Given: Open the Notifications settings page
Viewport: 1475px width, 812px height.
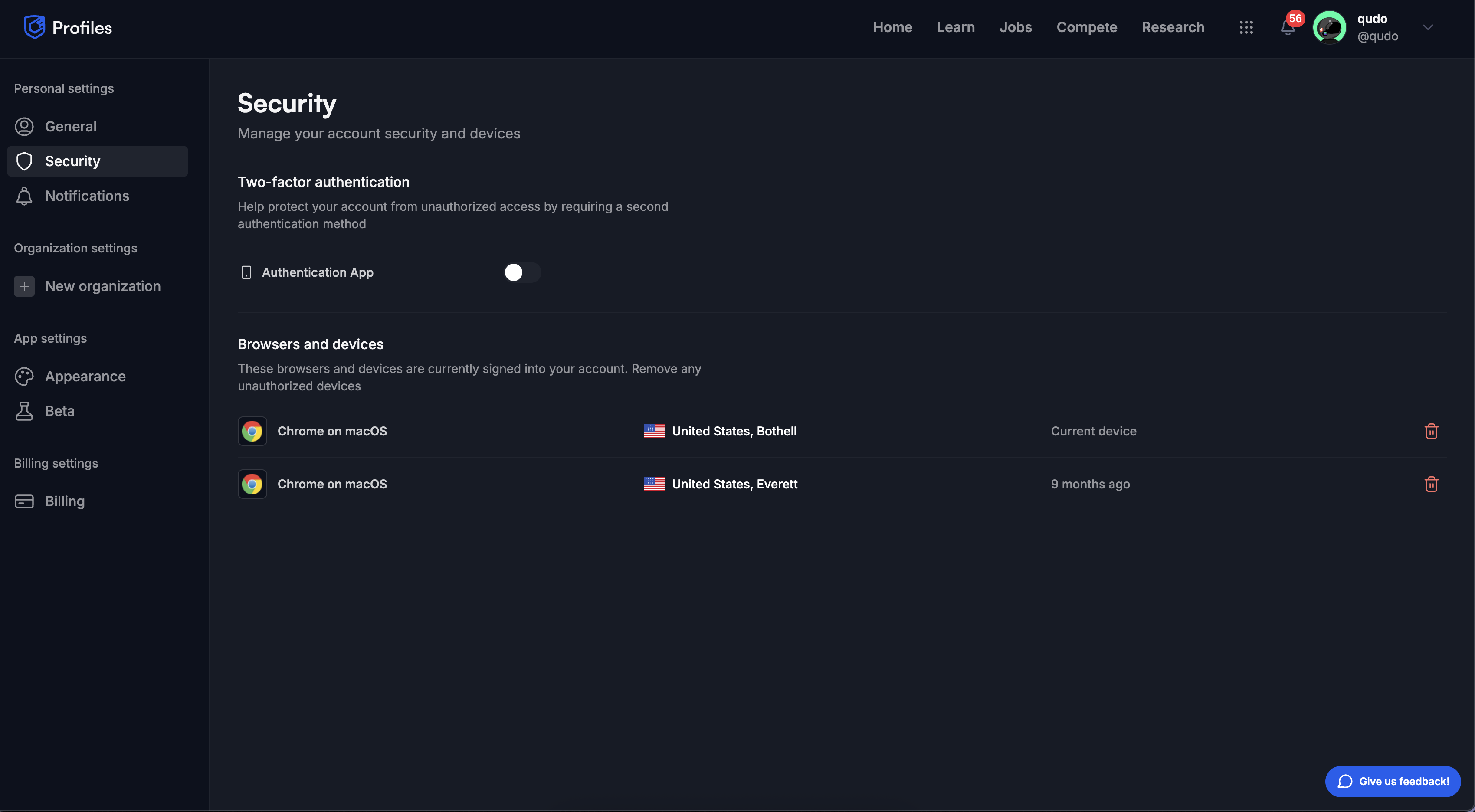Looking at the screenshot, I should 87,196.
